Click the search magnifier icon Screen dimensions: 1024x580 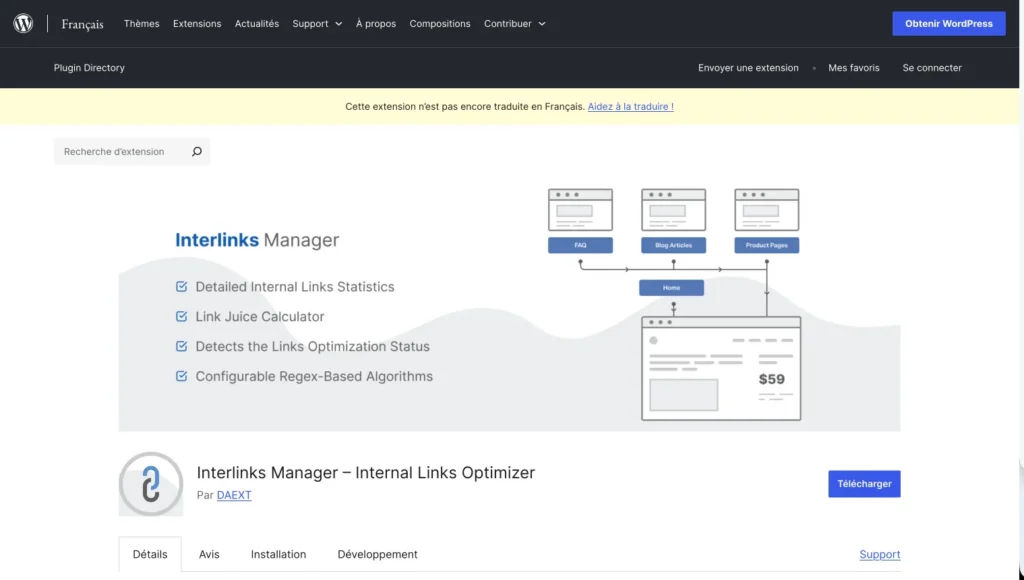197,152
